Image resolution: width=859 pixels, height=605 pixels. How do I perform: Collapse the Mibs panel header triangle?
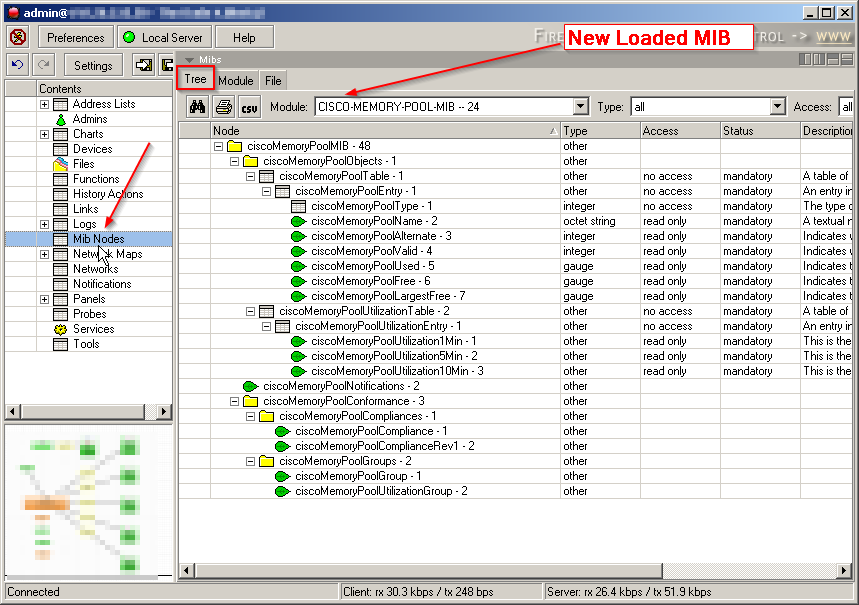pyautogui.click(x=190, y=60)
